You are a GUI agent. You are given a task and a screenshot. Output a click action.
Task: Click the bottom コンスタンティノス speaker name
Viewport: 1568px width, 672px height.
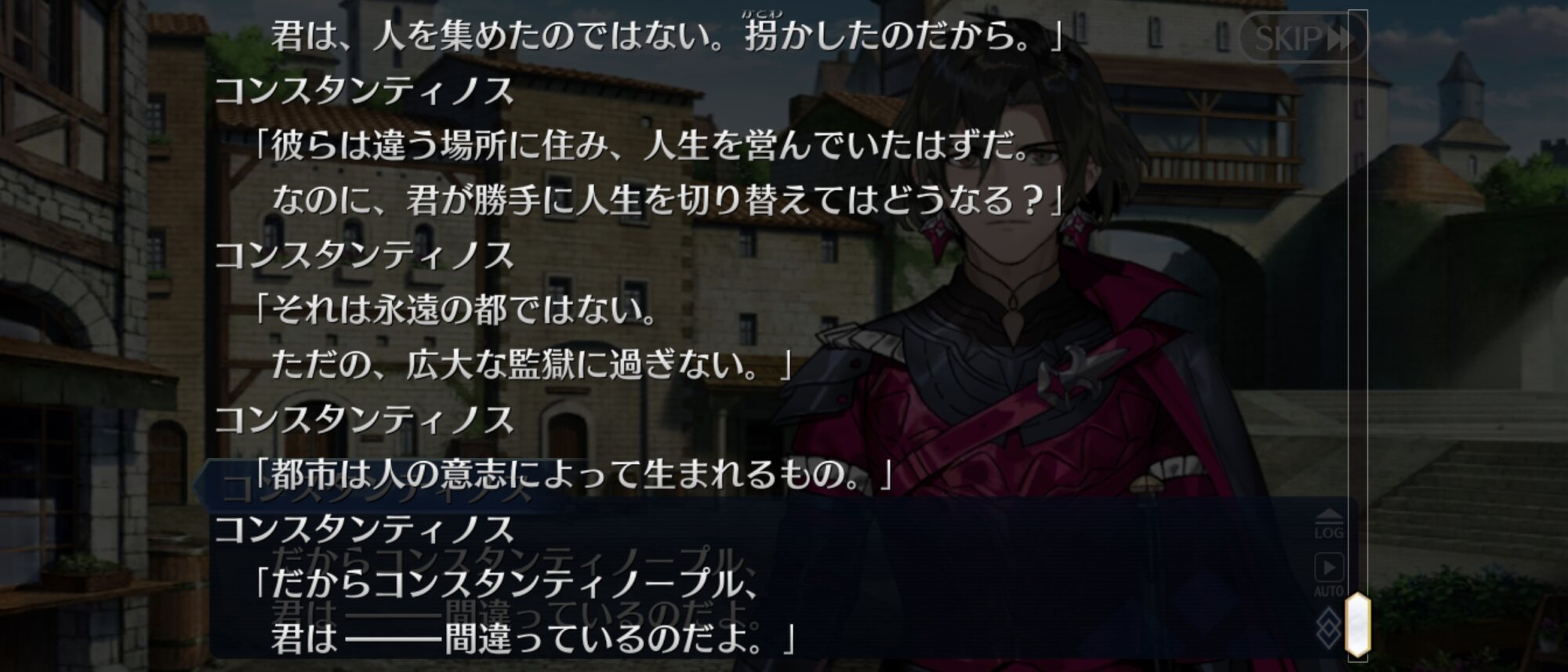coord(364,529)
